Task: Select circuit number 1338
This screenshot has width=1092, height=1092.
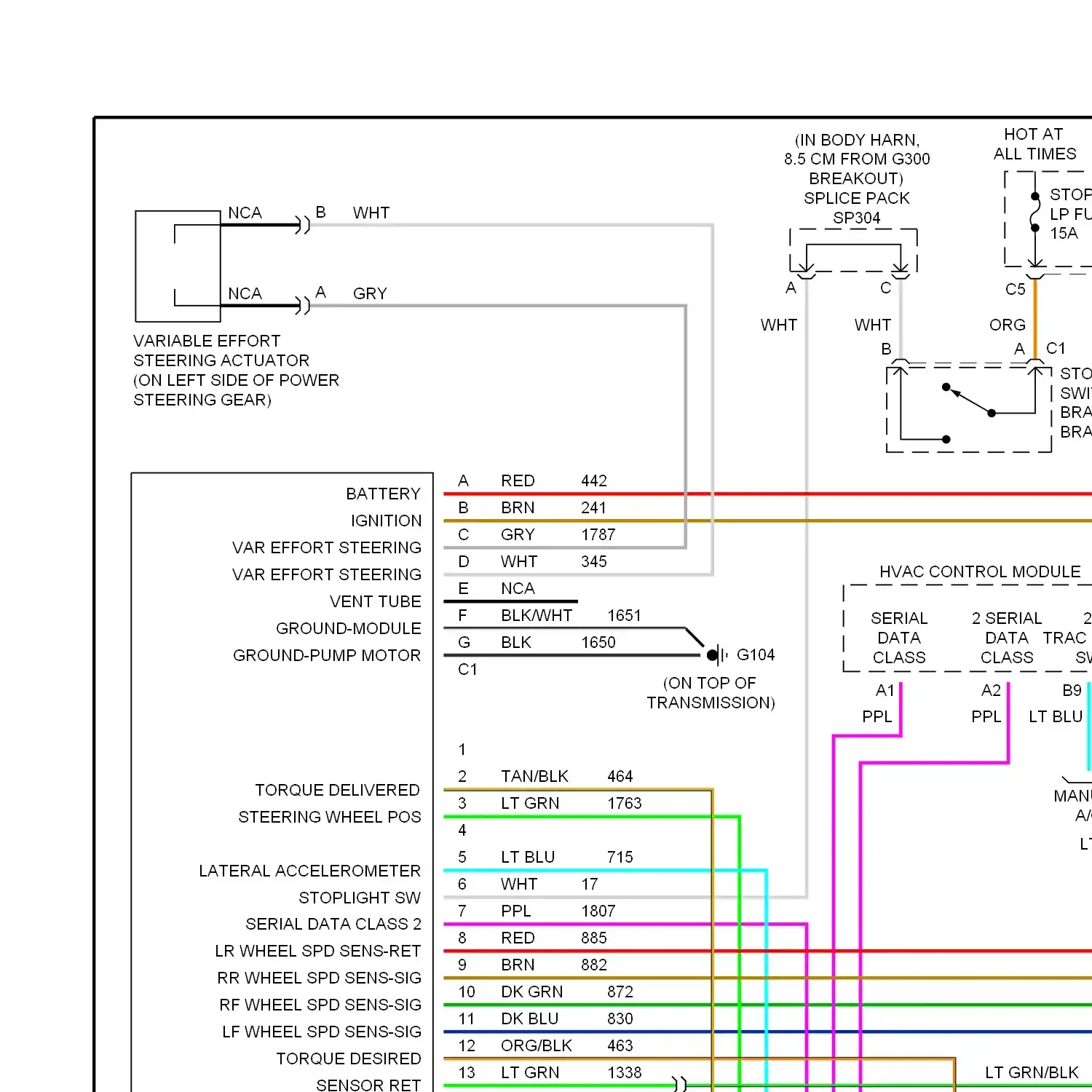Action: tap(625, 1072)
